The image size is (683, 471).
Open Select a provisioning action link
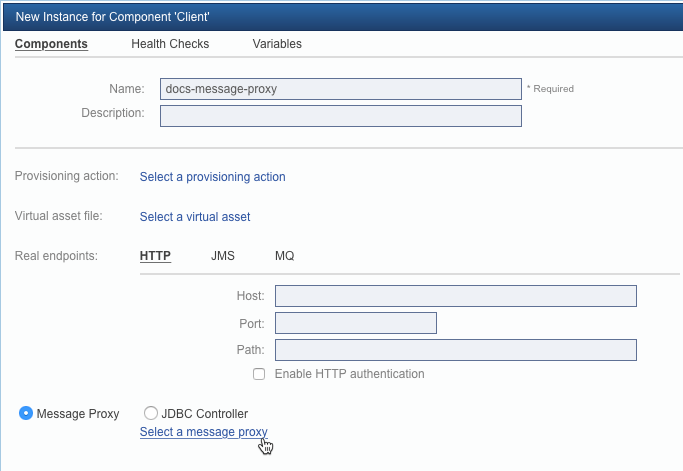[x=213, y=177]
